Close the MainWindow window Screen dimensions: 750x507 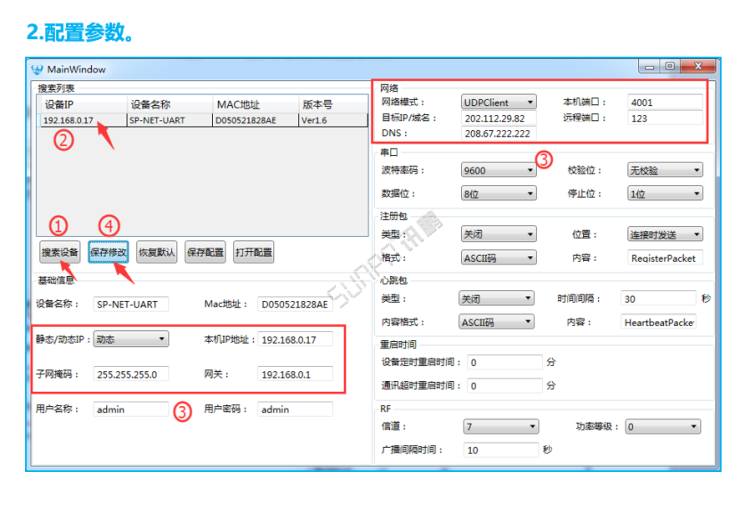tap(698, 66)
